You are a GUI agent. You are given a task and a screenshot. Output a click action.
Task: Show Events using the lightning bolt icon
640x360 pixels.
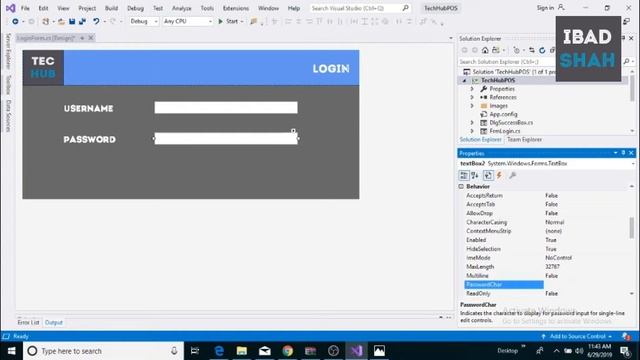(499, 176)
